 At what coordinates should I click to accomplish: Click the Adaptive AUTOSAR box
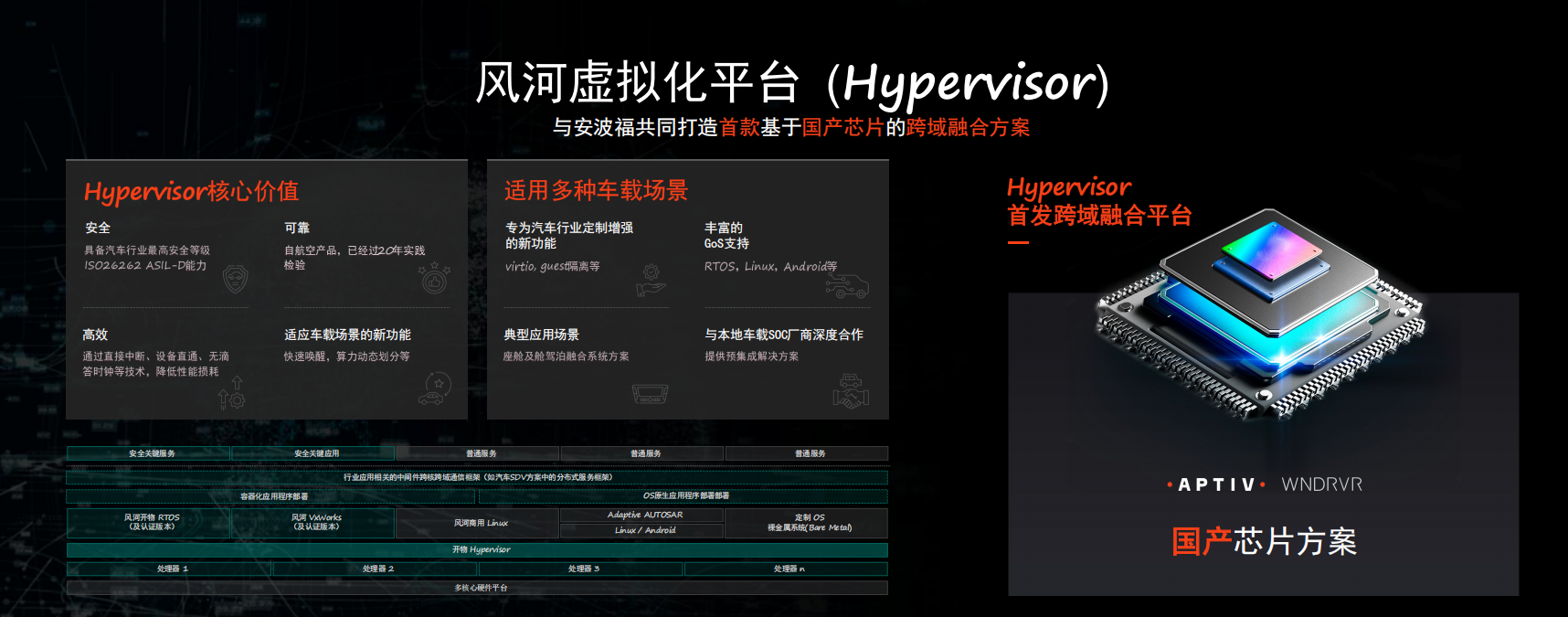click(x=643, y=515)
